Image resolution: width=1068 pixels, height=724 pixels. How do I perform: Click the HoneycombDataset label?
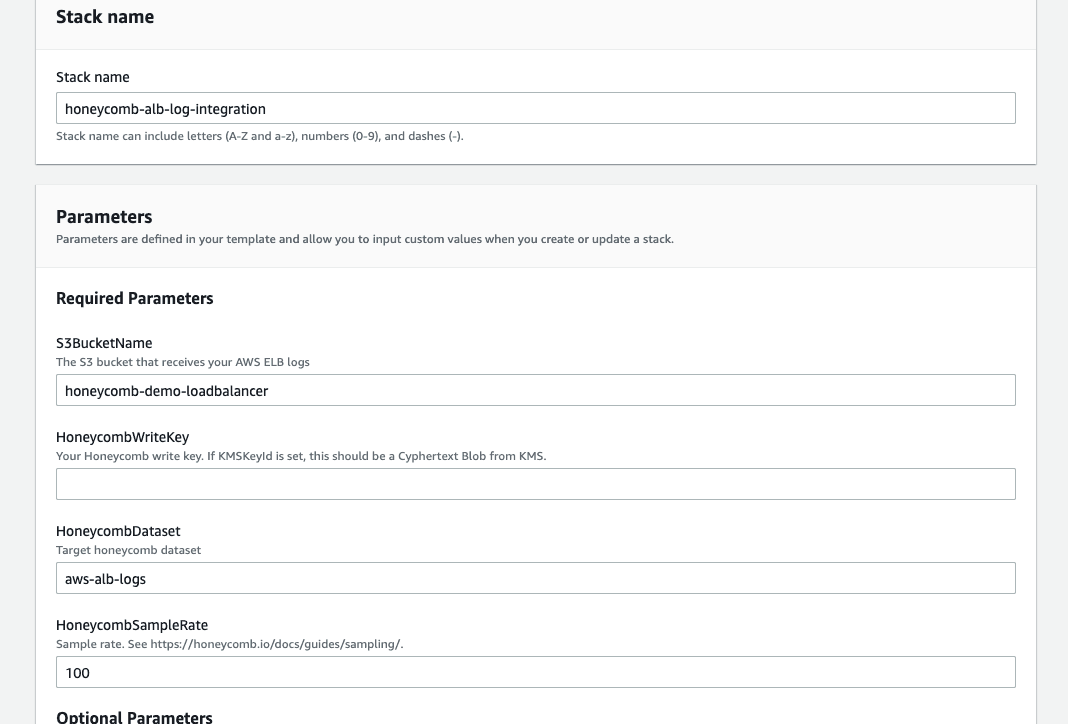click(x=118, y=531)
